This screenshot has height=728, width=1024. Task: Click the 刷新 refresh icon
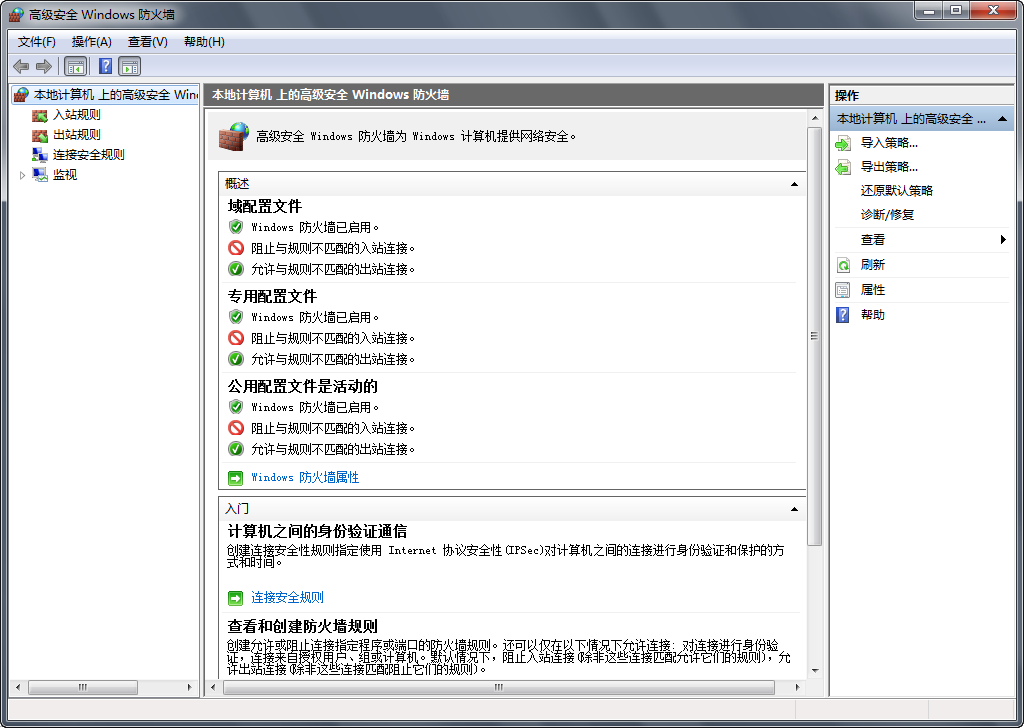click(843, 265)
